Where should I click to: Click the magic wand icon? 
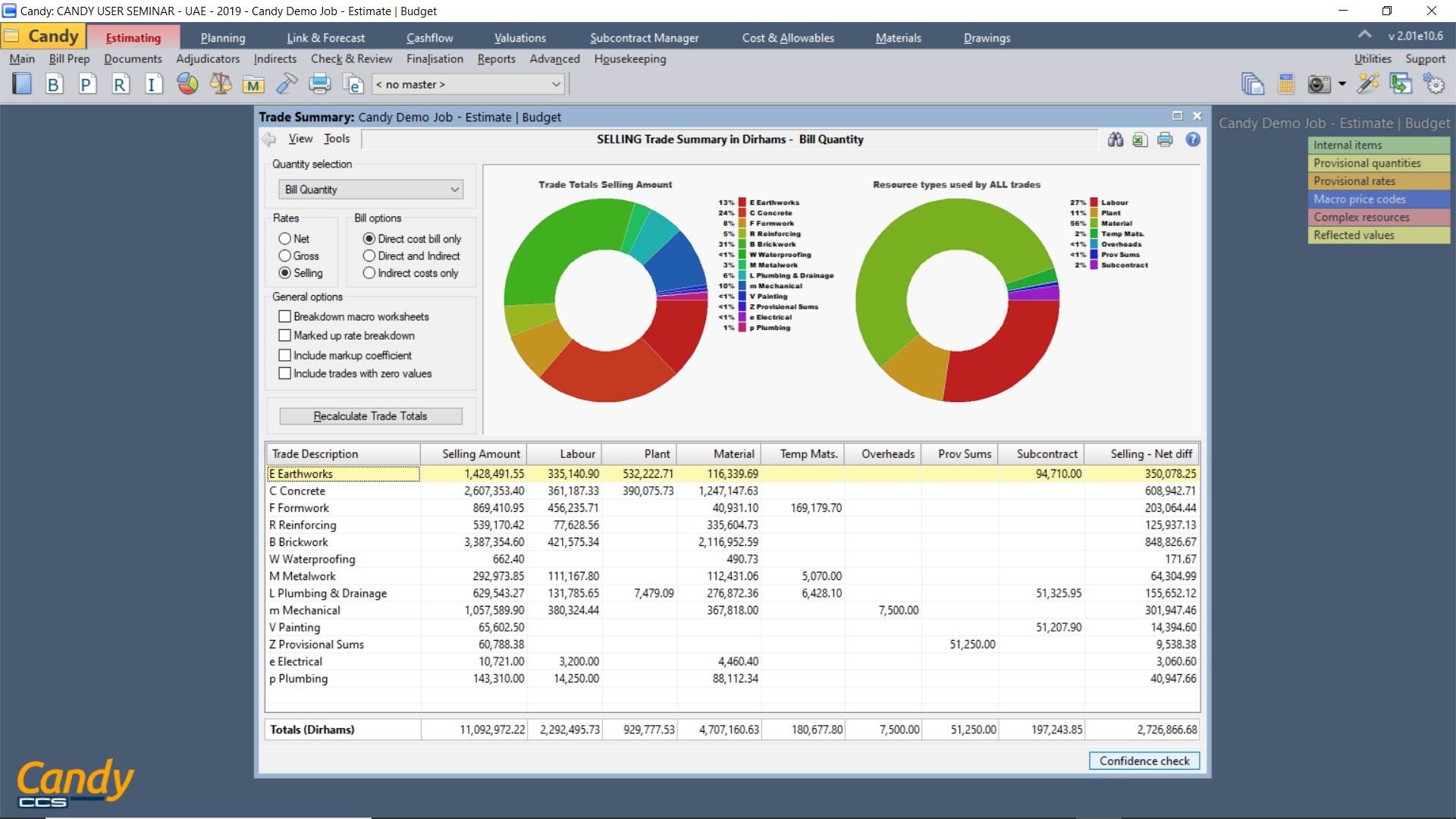pyautogui.click(x=1368, y=84)
